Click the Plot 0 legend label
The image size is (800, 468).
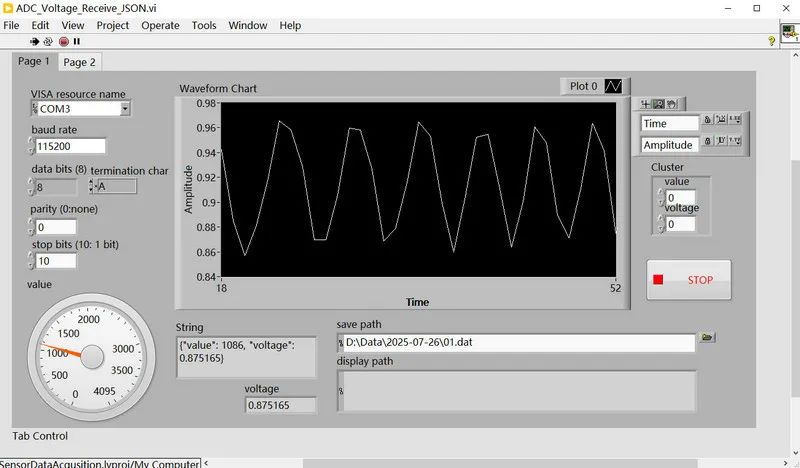click(583, 86)
